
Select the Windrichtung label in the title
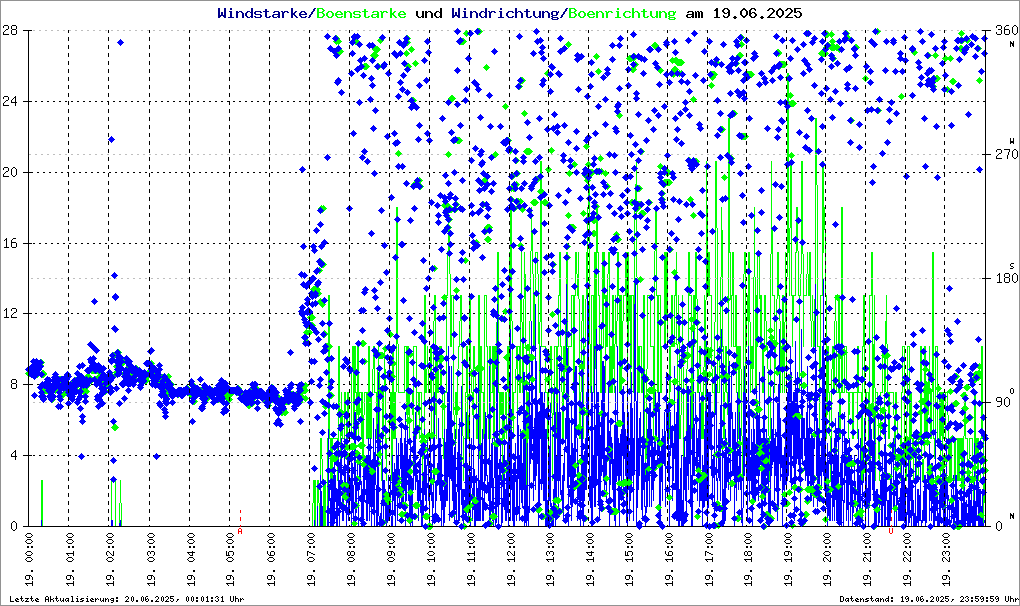pos(505,13)
